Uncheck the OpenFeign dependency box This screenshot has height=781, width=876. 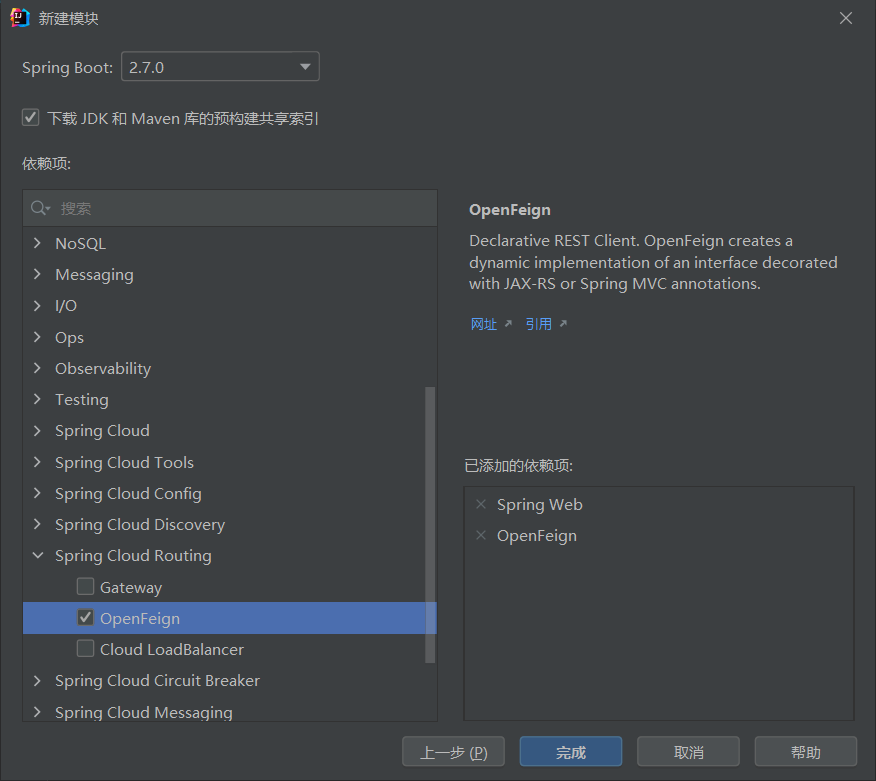point(85,618)
